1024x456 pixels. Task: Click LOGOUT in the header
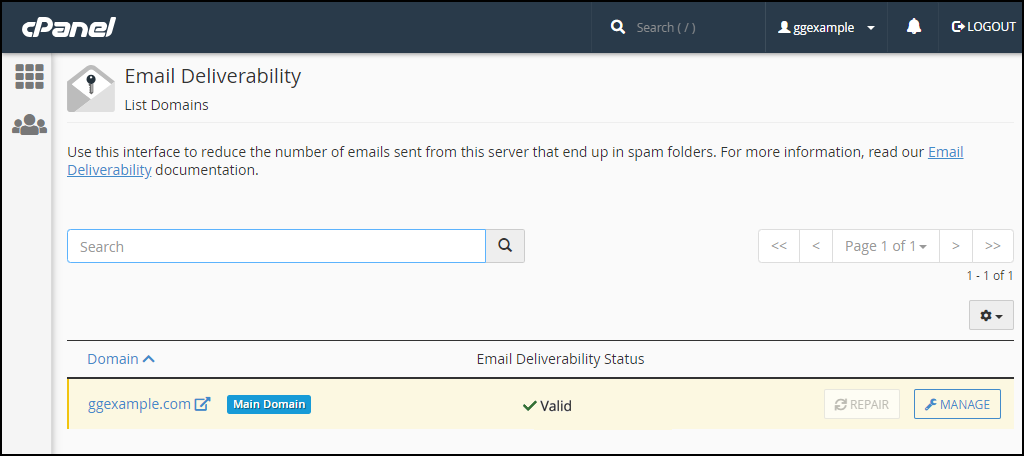[984, 27]
